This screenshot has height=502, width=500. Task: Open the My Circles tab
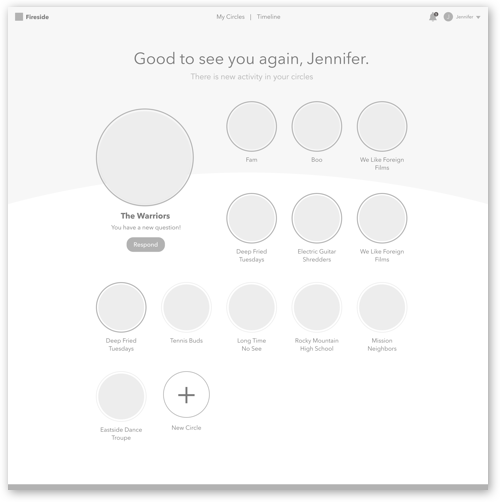[230, 17]
